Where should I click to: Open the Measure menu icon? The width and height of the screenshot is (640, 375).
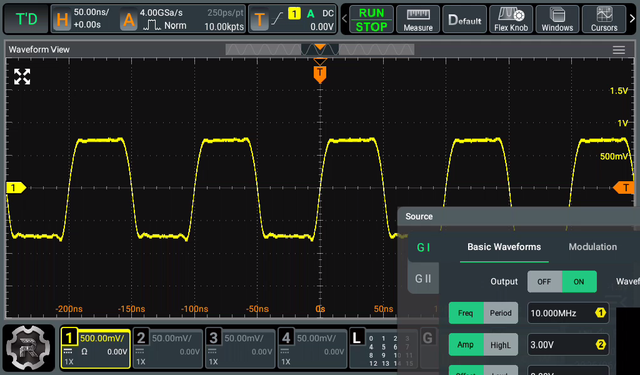[x=418, y=19]
